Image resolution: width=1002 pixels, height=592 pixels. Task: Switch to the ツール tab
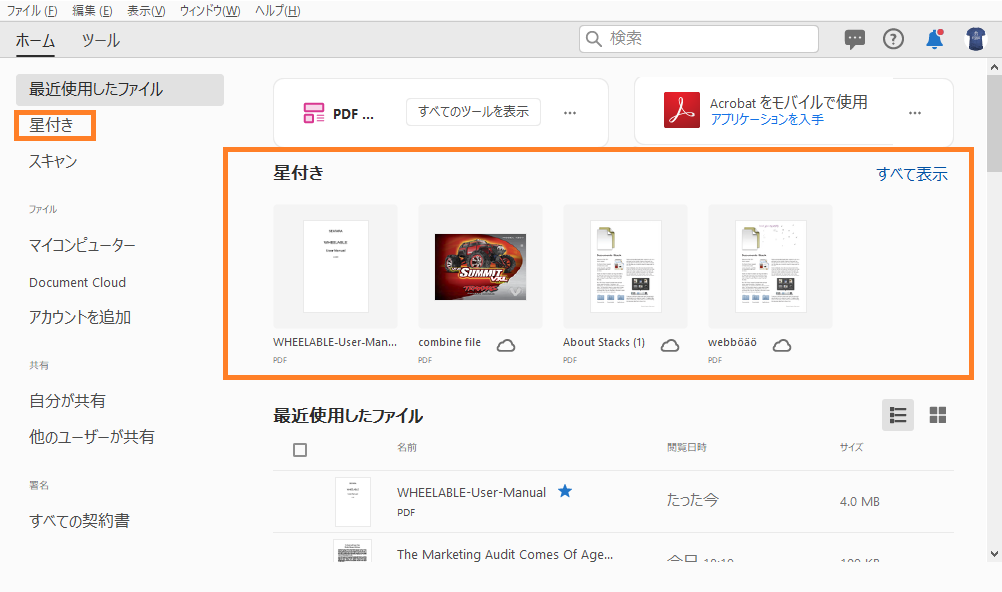click(100, 41)
